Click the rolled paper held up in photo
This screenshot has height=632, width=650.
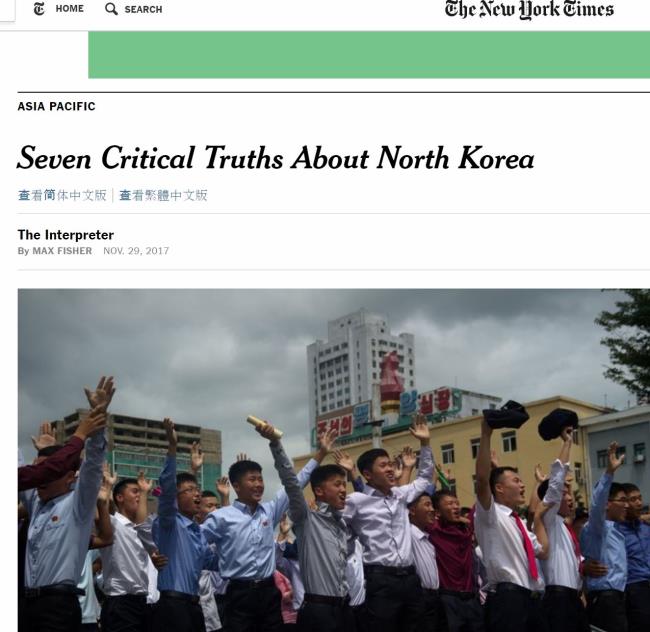tap(265, 427)
